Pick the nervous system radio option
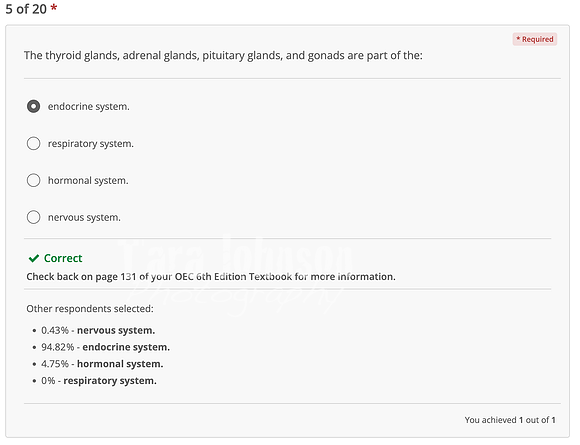The width and height of the screenshot is (580, 445). click(x=33, y=217)
